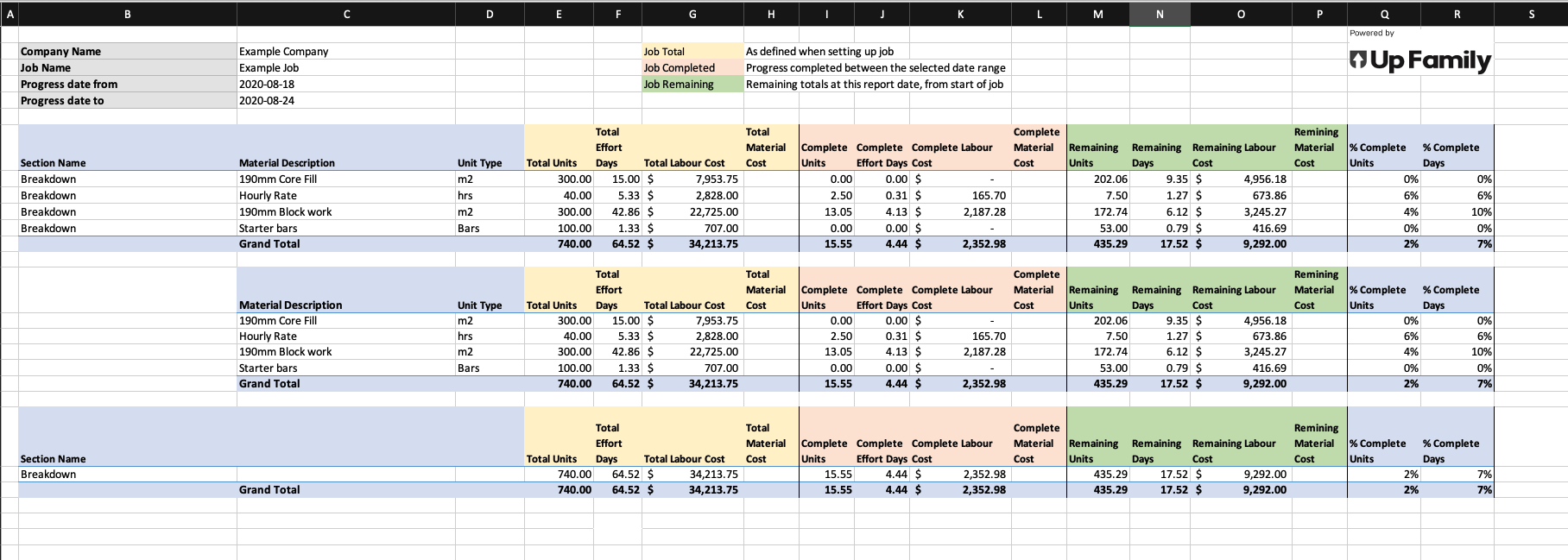
Task: Select column M header
Action: (x=1097, y=14)
